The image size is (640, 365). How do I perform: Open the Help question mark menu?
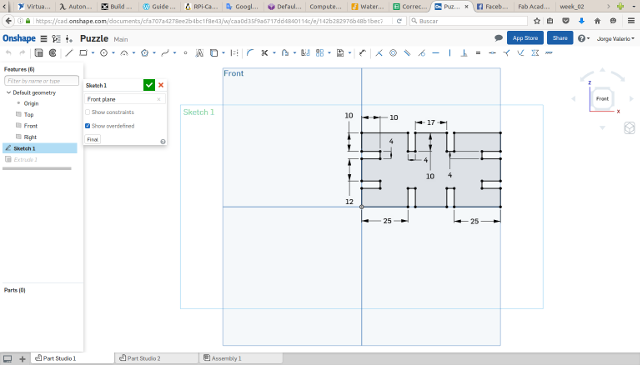pyautogui.click(x=583, y=38)
